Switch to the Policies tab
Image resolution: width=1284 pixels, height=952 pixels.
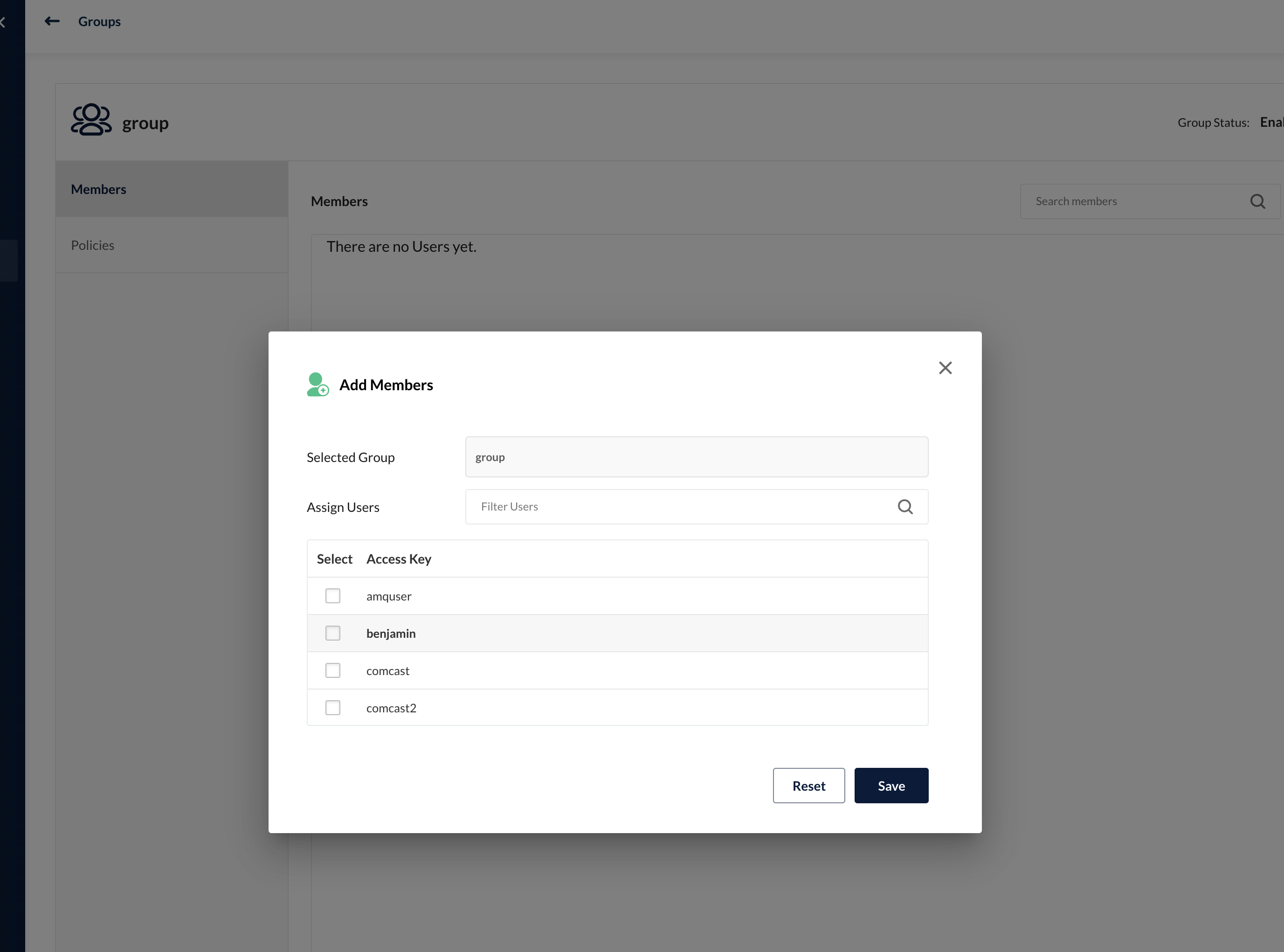click(92, 245)
